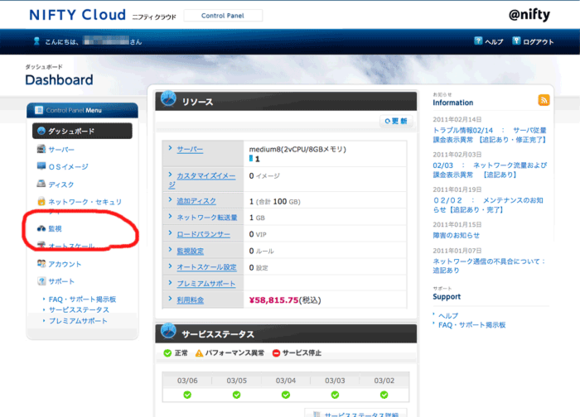
Task: Click the network security lock icon
Action: (41, 201)
